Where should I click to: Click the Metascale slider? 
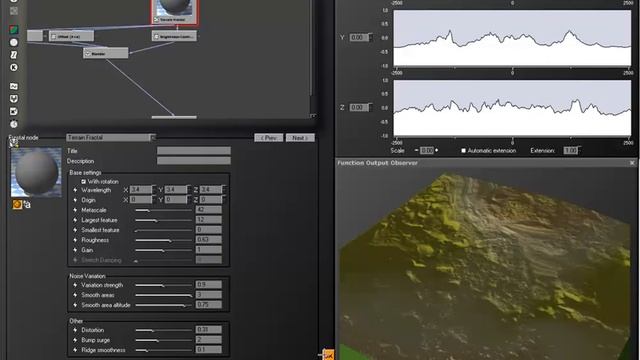point(163,210)
